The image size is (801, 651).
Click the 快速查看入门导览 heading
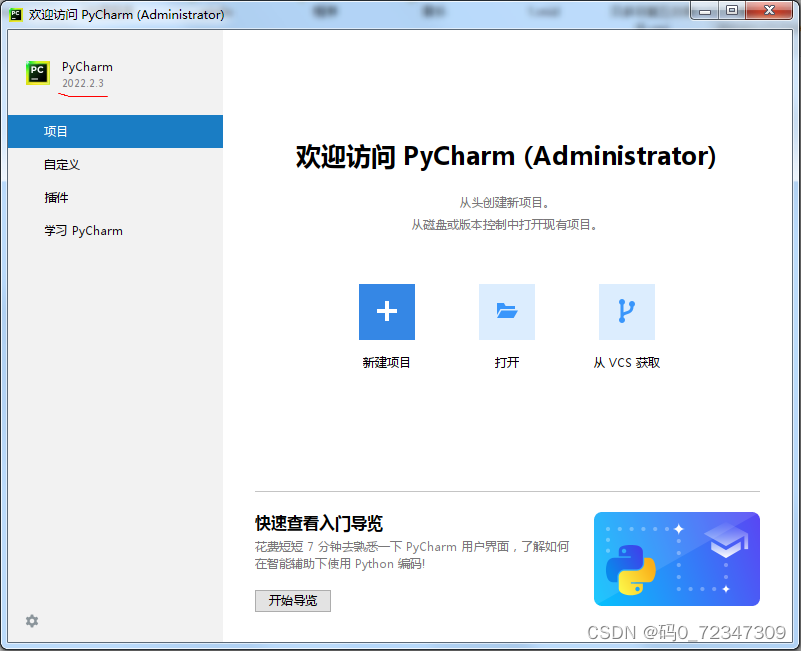click(319, 523)
